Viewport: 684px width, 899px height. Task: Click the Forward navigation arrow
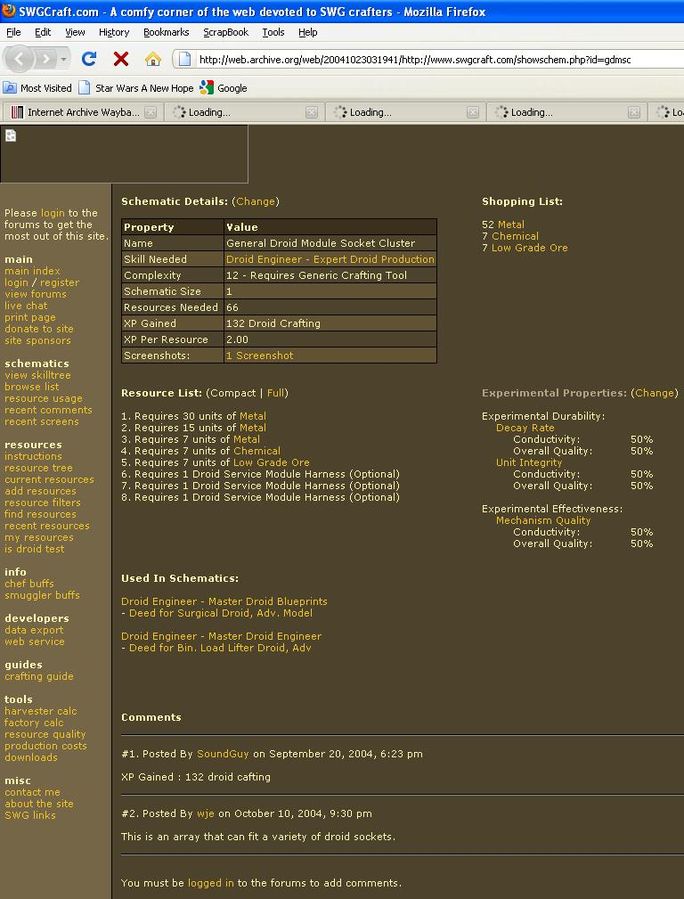(x=46, y=59)
